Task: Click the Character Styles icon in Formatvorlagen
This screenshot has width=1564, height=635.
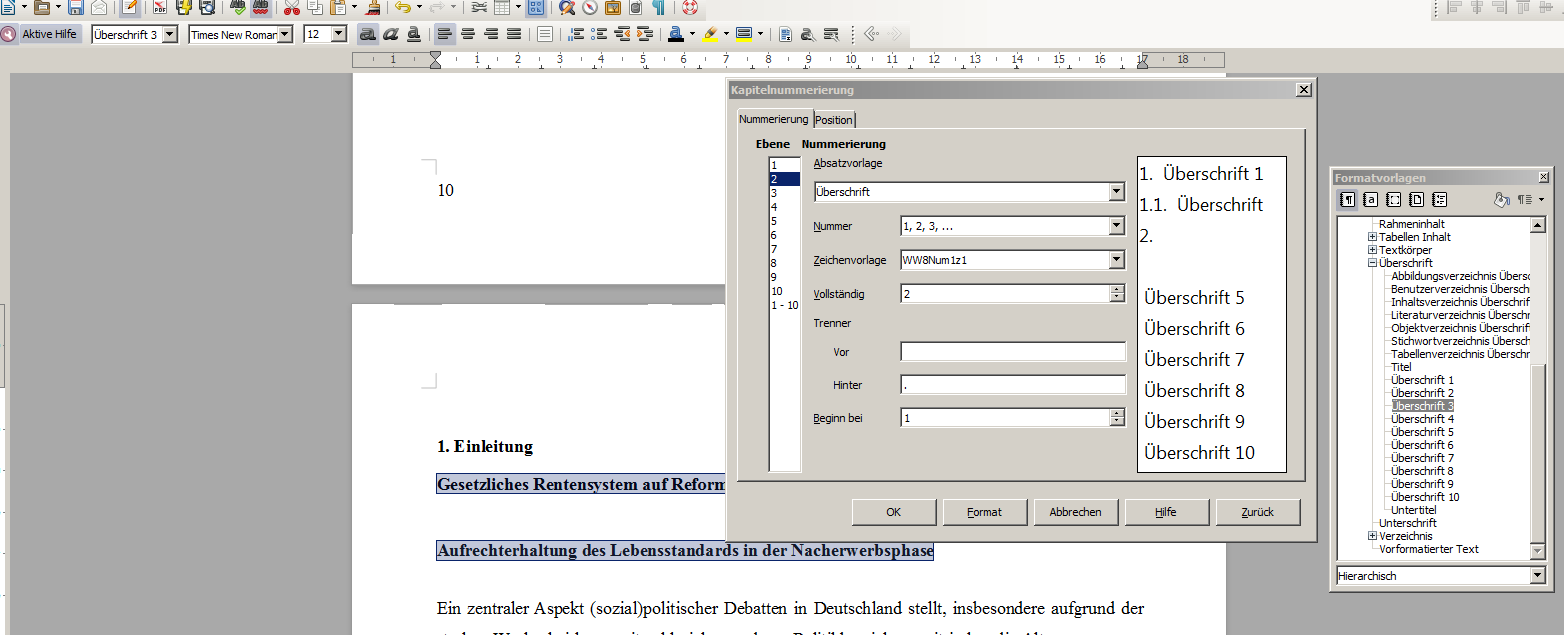Action: (x=1371, y=199)
